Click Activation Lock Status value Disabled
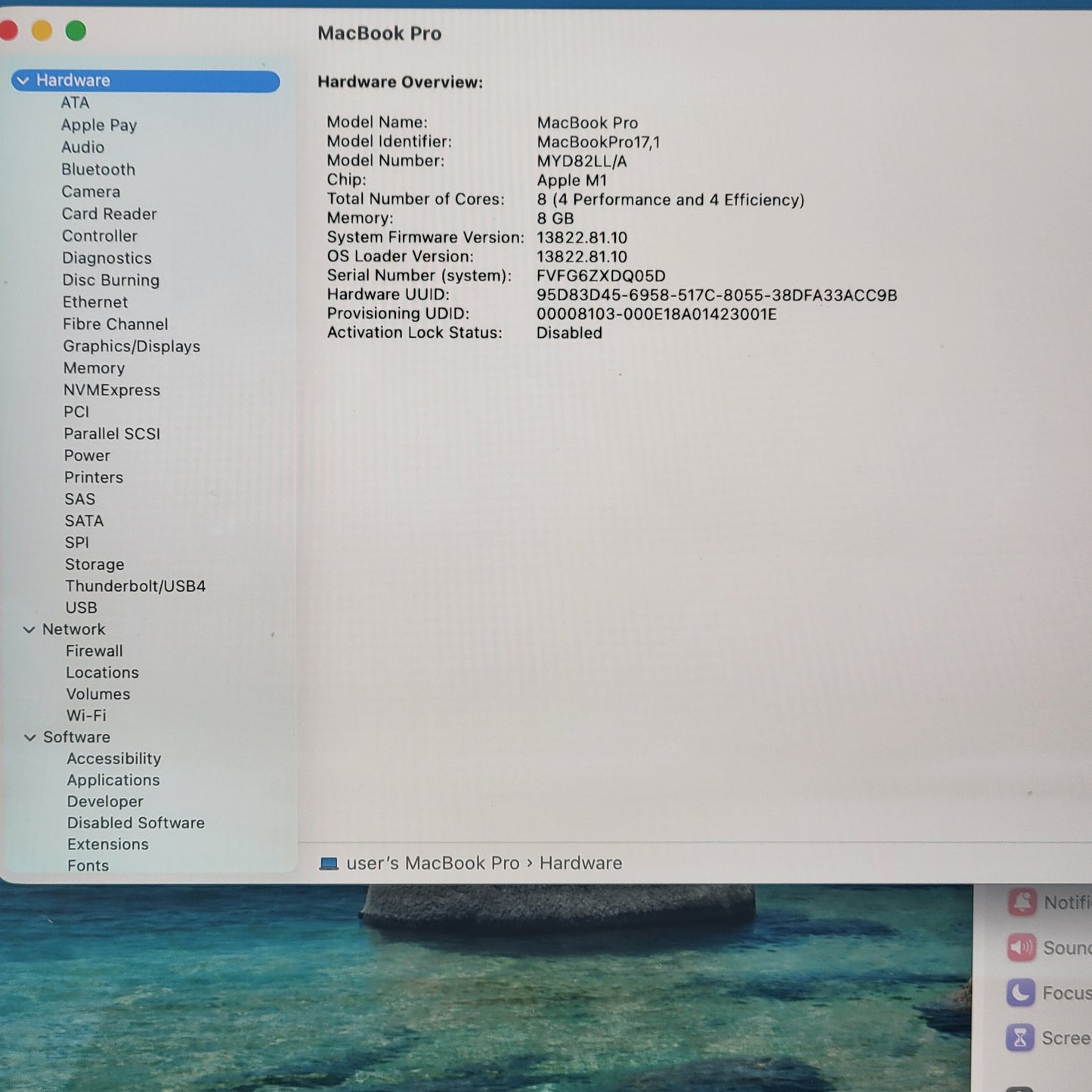Image resolution: width=1092 pixels, height=1092 pixels. [569, 333]
